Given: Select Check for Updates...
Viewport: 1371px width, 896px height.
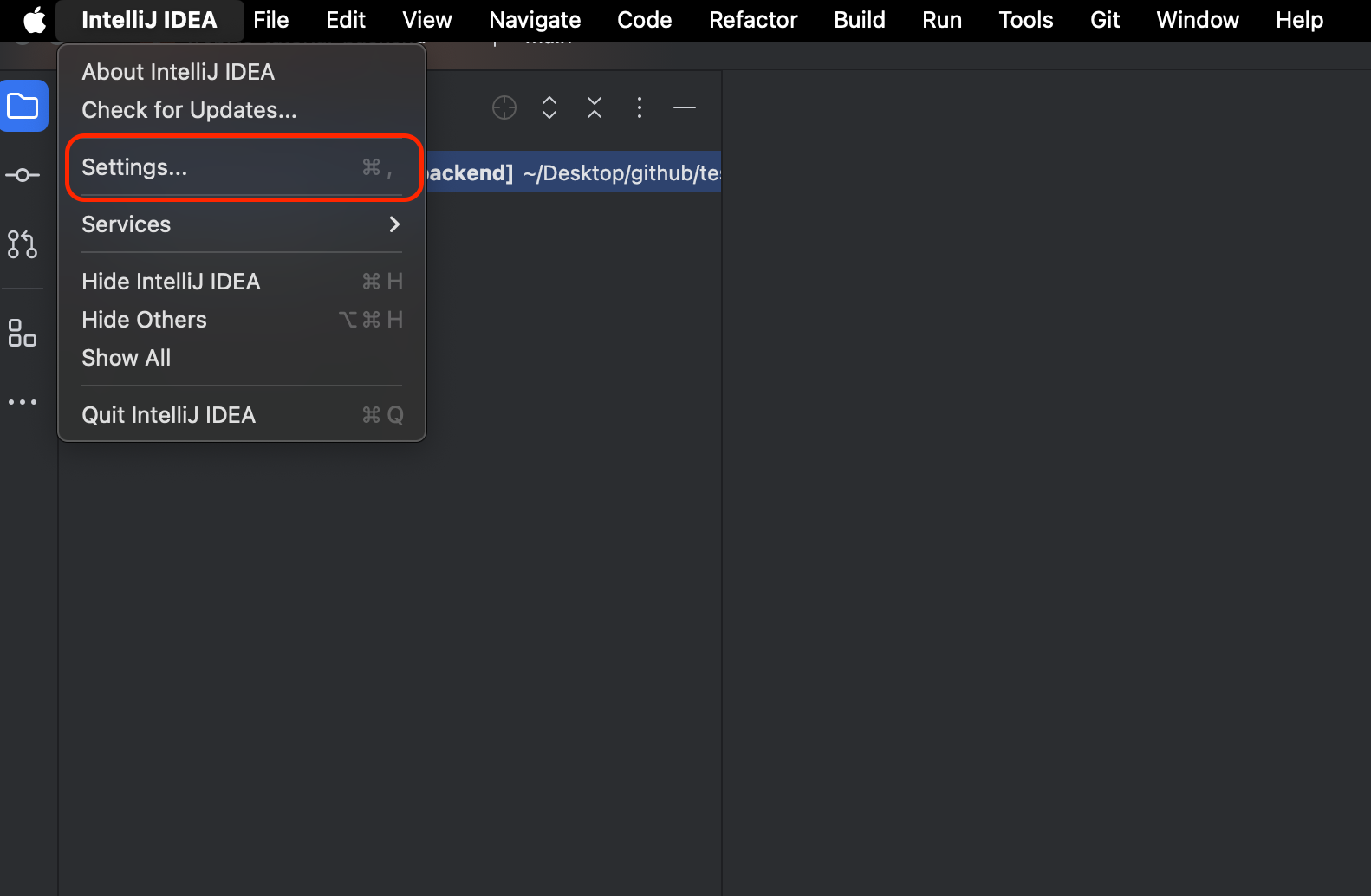Looking at the screenshot, I should coord(242,110).
